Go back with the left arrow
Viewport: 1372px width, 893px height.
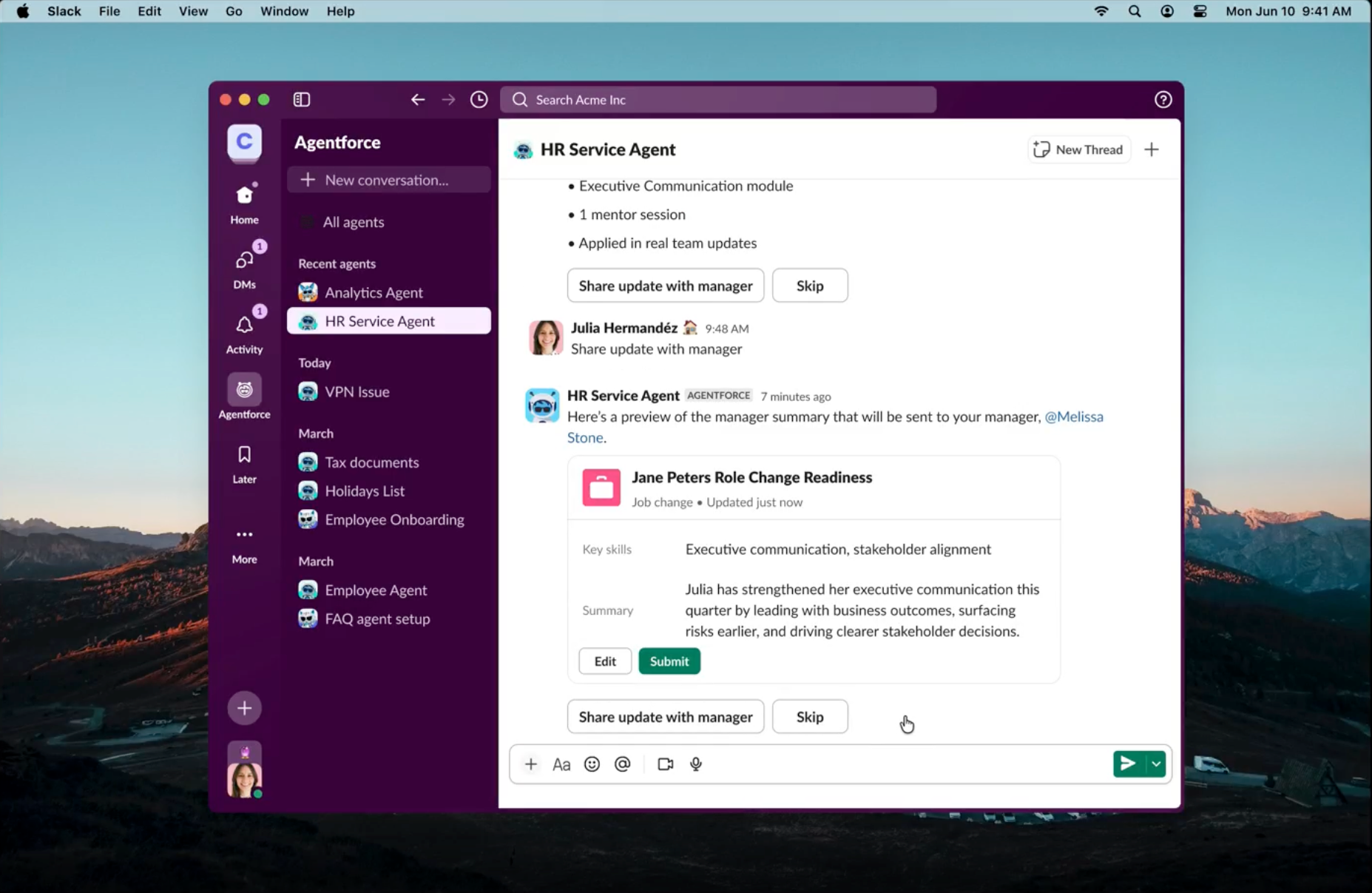(x=418, y=99)
